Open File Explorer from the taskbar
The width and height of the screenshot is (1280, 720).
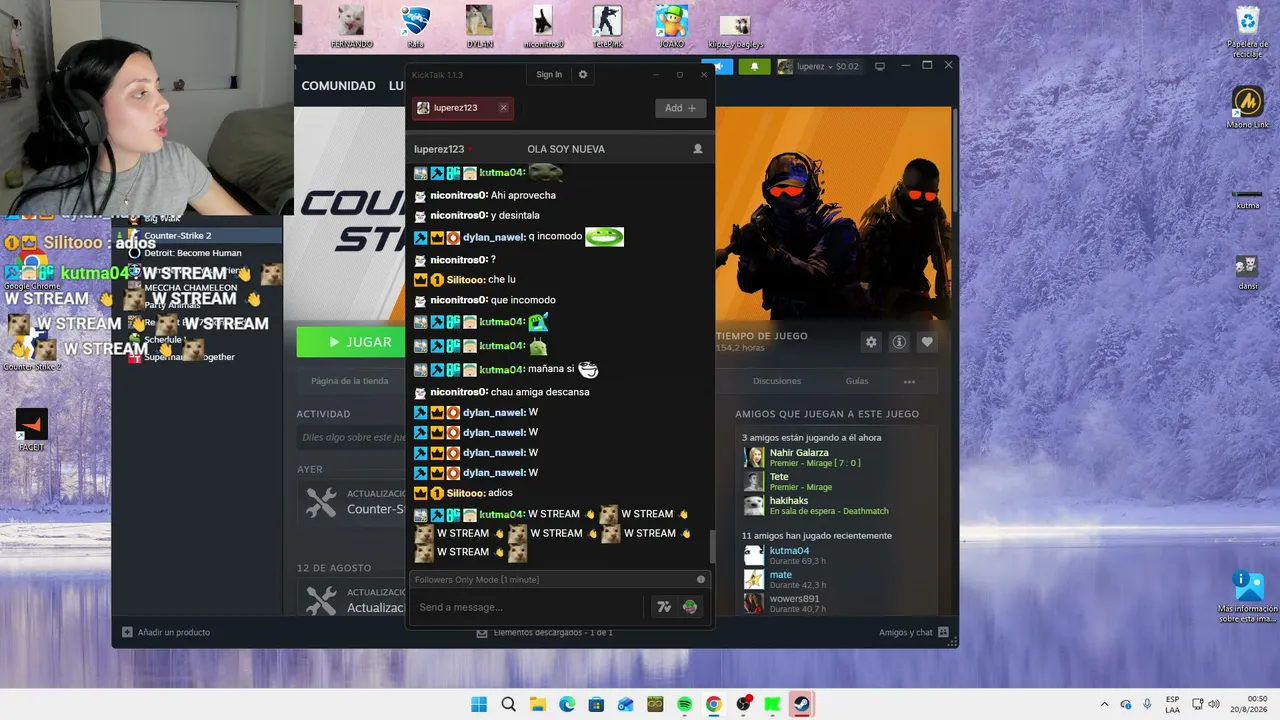(537, 704)
